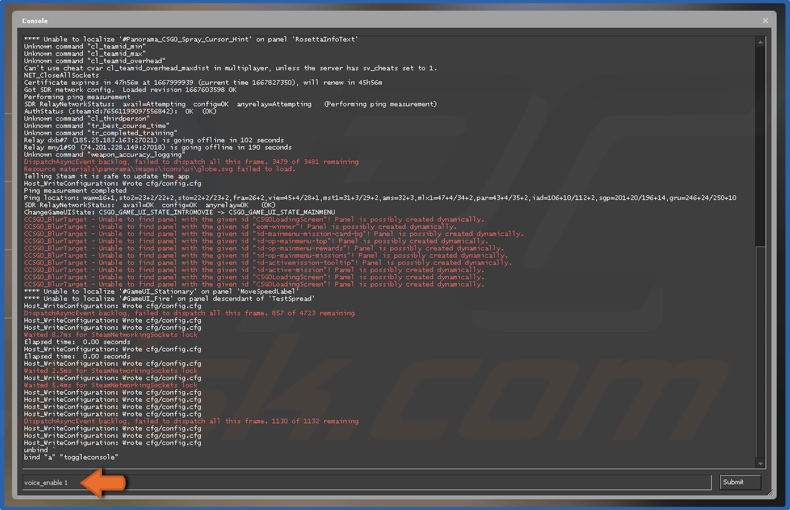Click the AuthStatus steamid line
The width and height of the screenshot is (790, 510).
pos(120,111)
